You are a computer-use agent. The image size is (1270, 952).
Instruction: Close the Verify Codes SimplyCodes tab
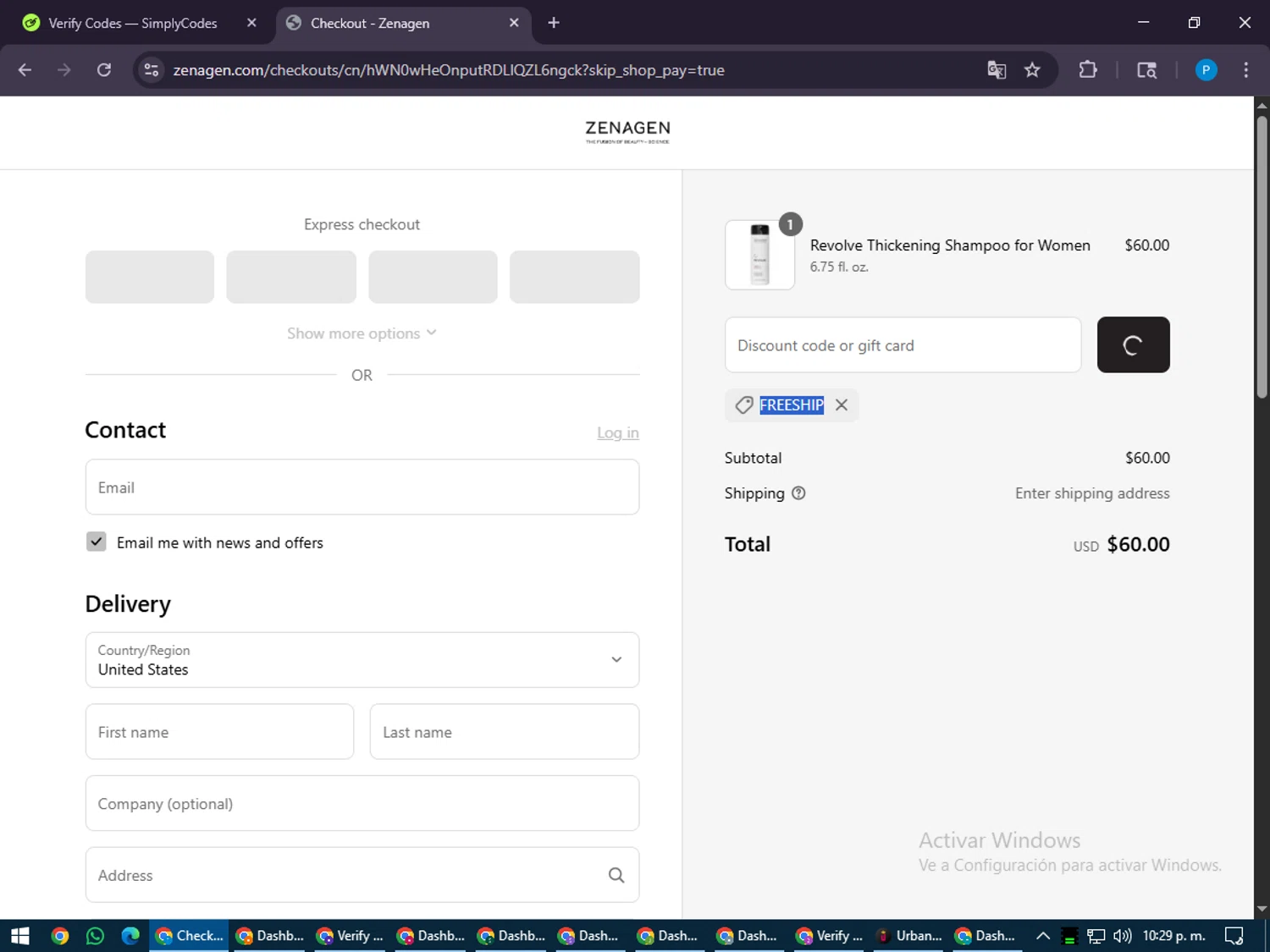click(x=251, y=23)
